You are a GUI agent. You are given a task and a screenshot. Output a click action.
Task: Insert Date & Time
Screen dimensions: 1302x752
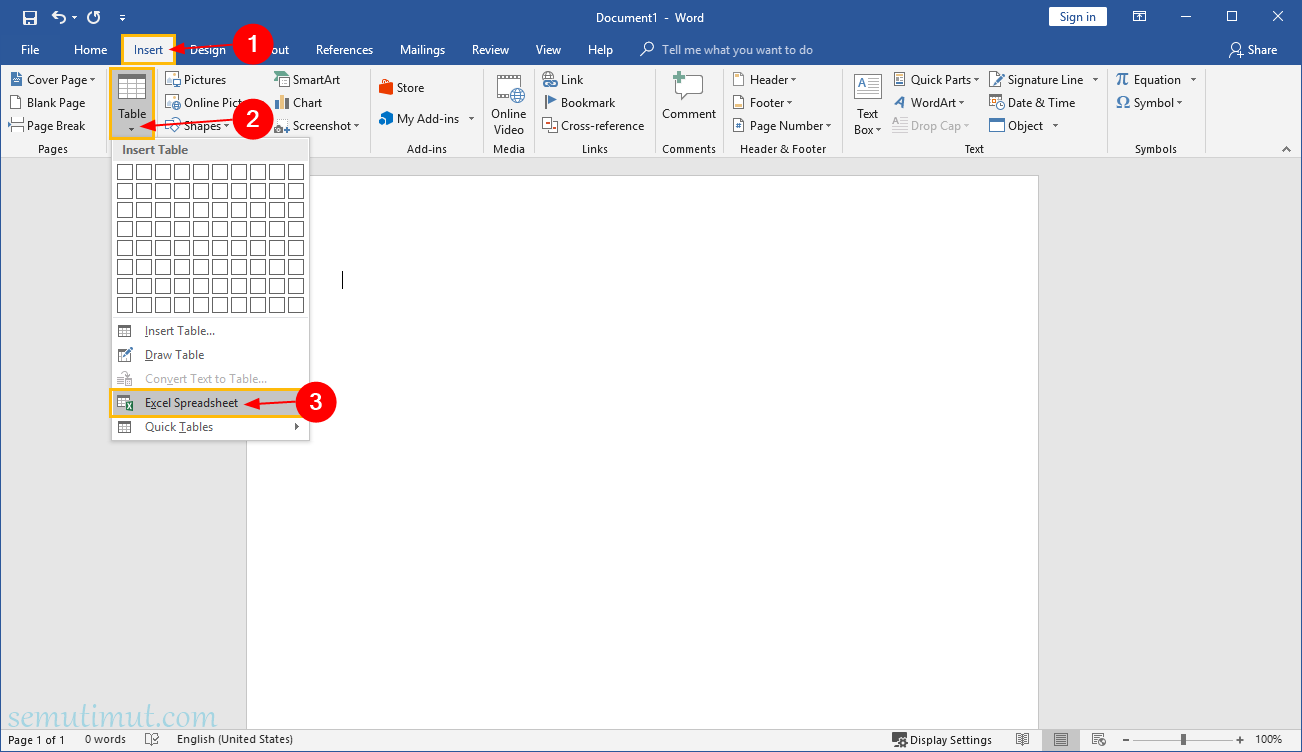pos(1032,103)
